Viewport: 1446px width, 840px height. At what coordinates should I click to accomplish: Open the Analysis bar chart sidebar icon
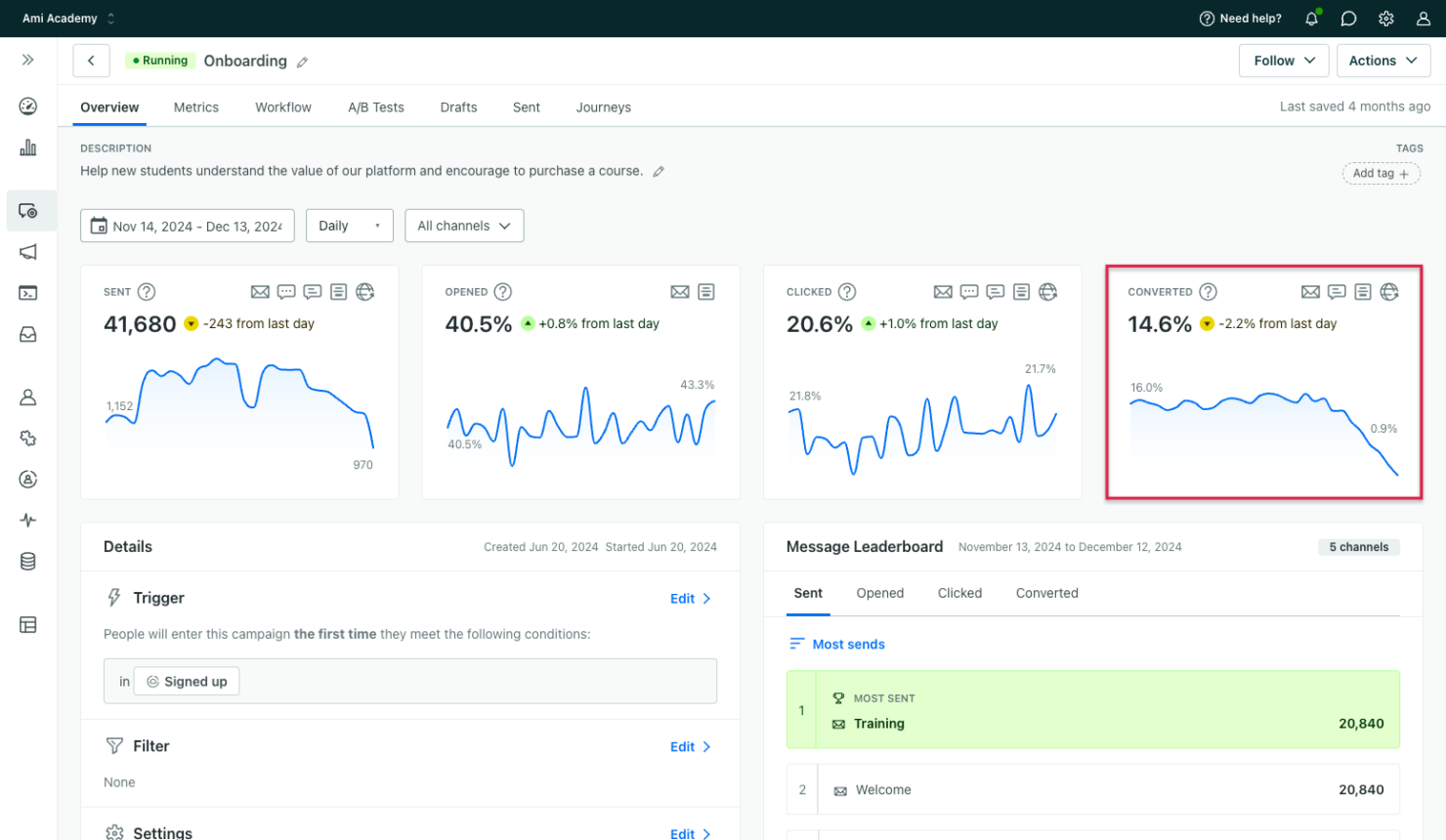pyautogui.click(x=28, y=147)
